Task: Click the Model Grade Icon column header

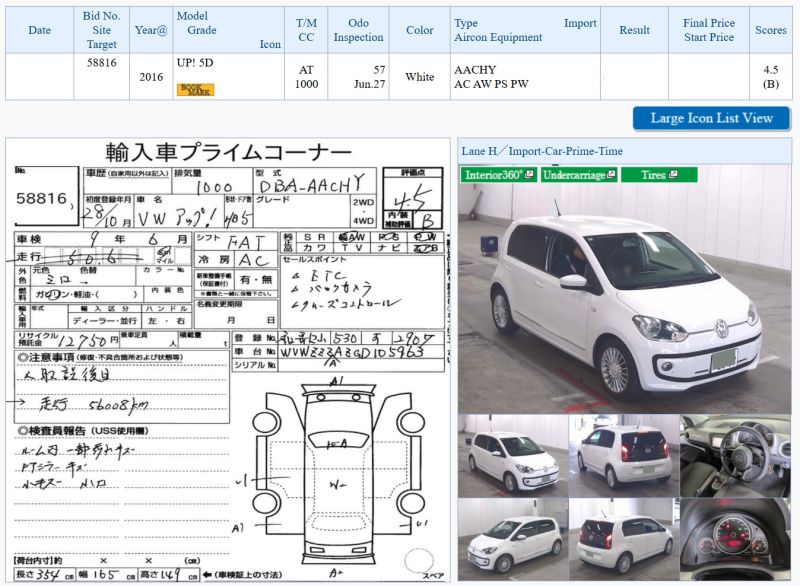Action: (x=229, y=30)
